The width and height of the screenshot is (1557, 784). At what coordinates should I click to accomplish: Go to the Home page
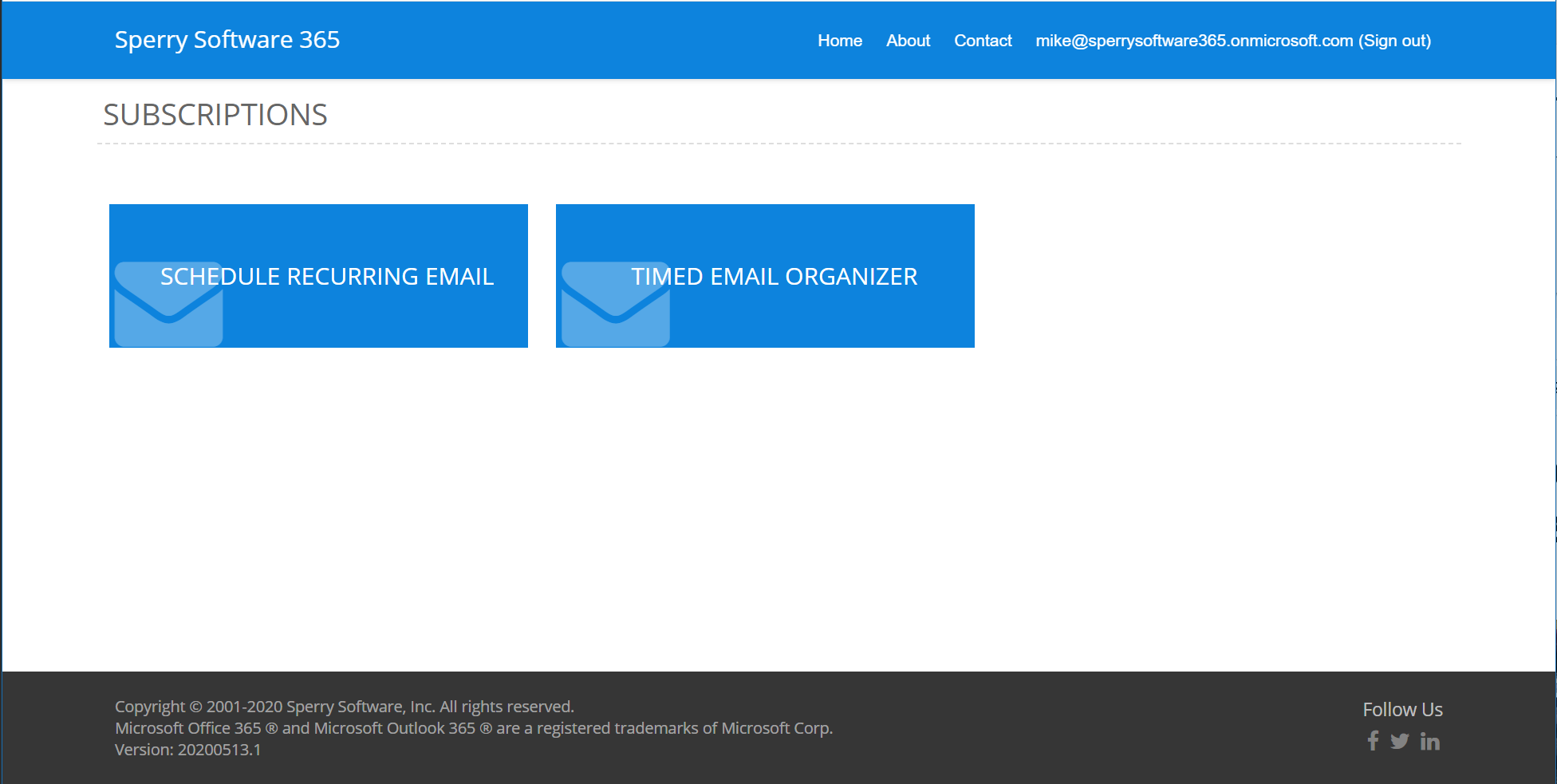tap(840, 41)
